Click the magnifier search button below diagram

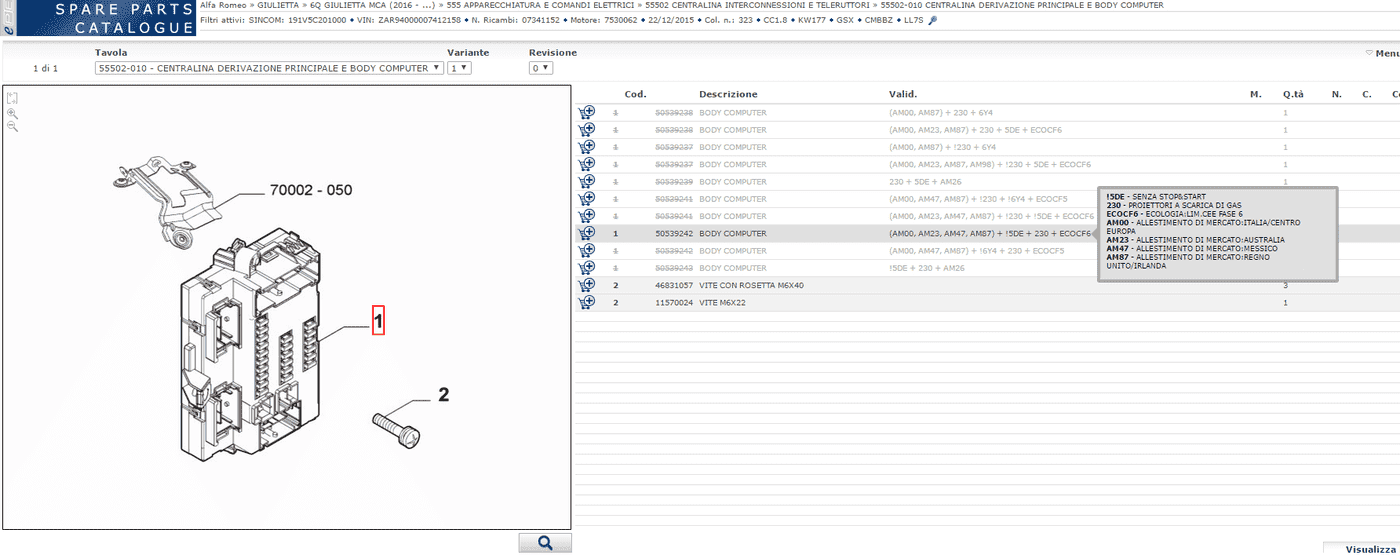click(x=545, y=542)
